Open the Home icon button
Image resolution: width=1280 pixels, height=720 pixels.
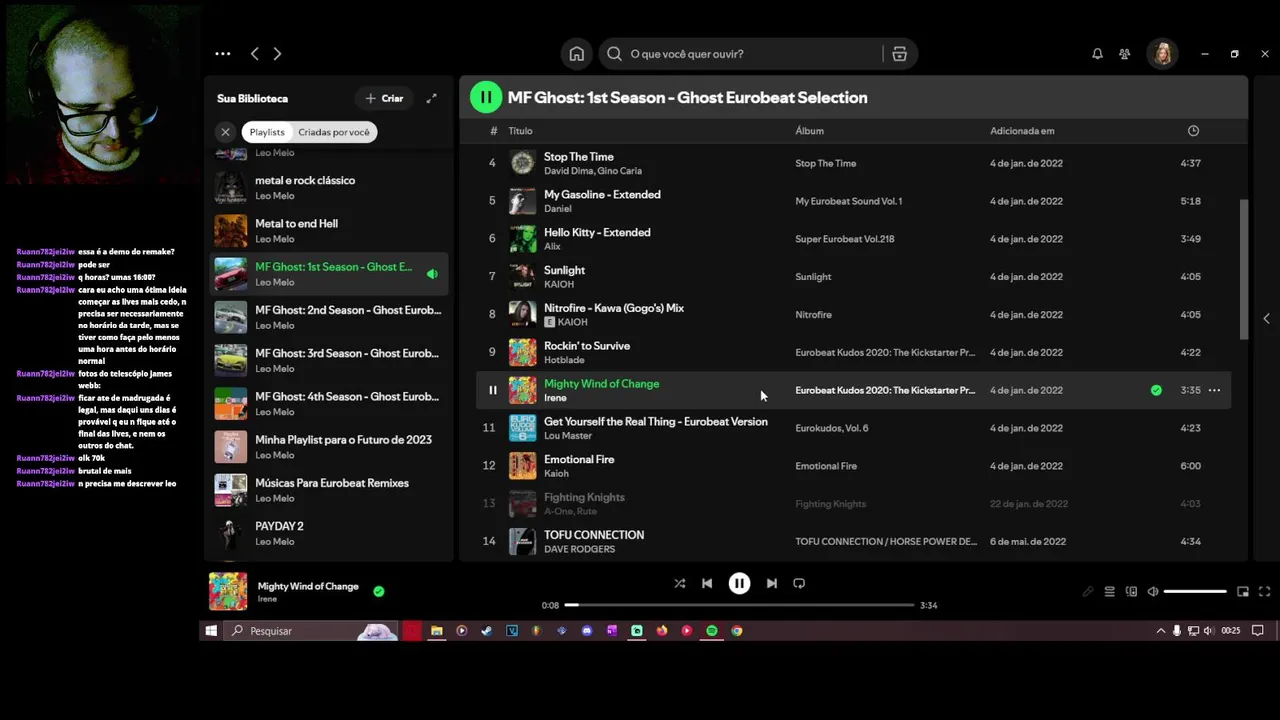pos(576,54)
